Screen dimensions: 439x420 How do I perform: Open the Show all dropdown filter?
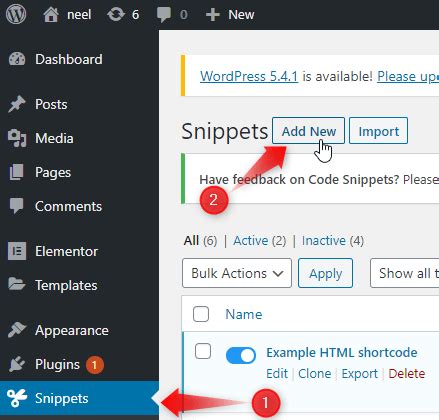tap(405, 273)
